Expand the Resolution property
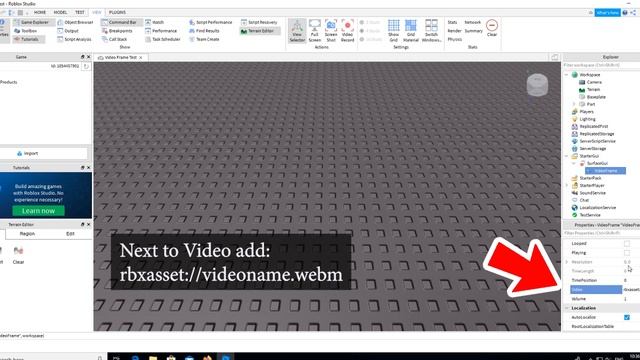Screen dimensions: 640x360 tap(567, 262)
